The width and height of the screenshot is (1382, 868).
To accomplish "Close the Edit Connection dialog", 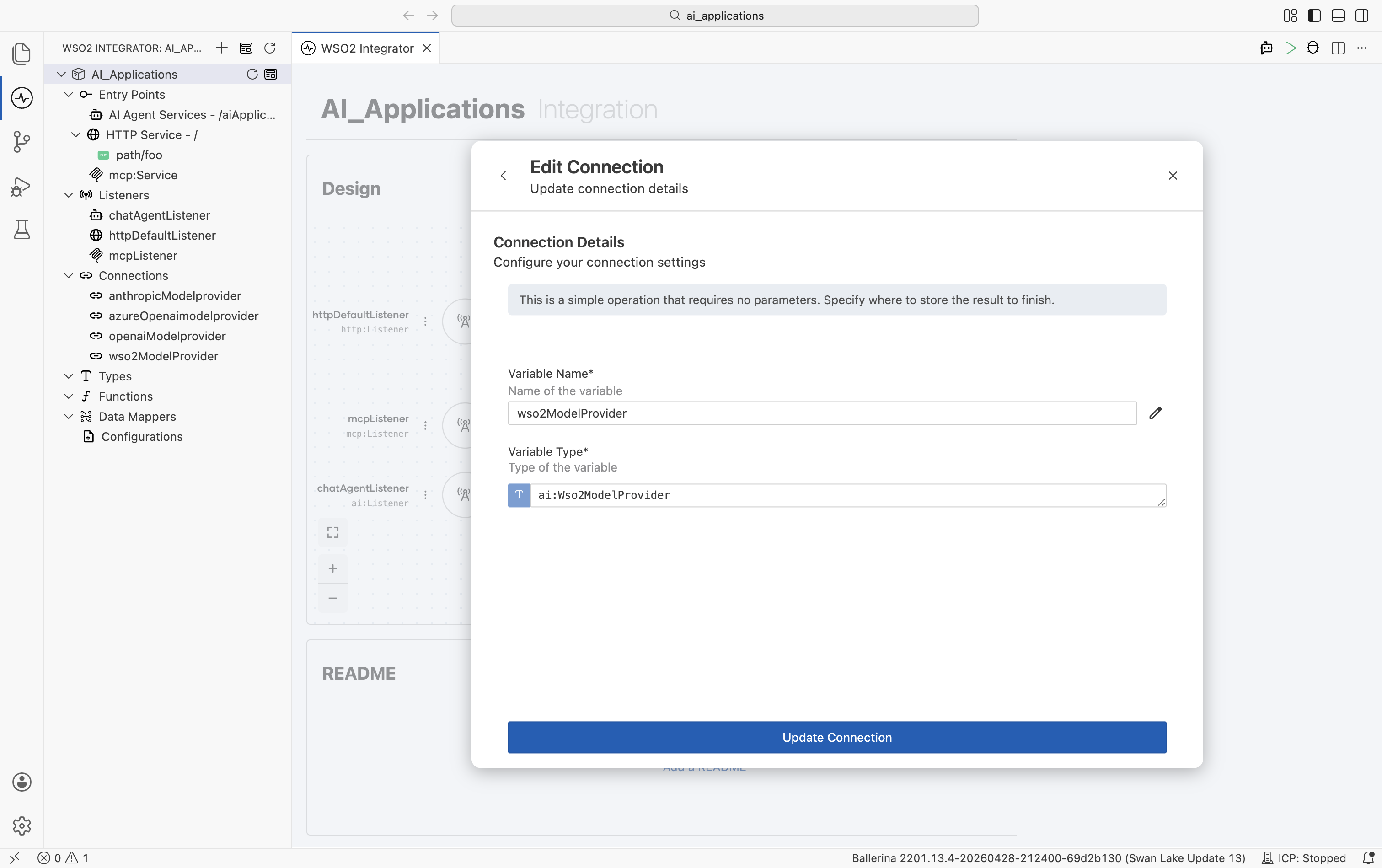I will pyautogui.click(x=1173, y=176).
